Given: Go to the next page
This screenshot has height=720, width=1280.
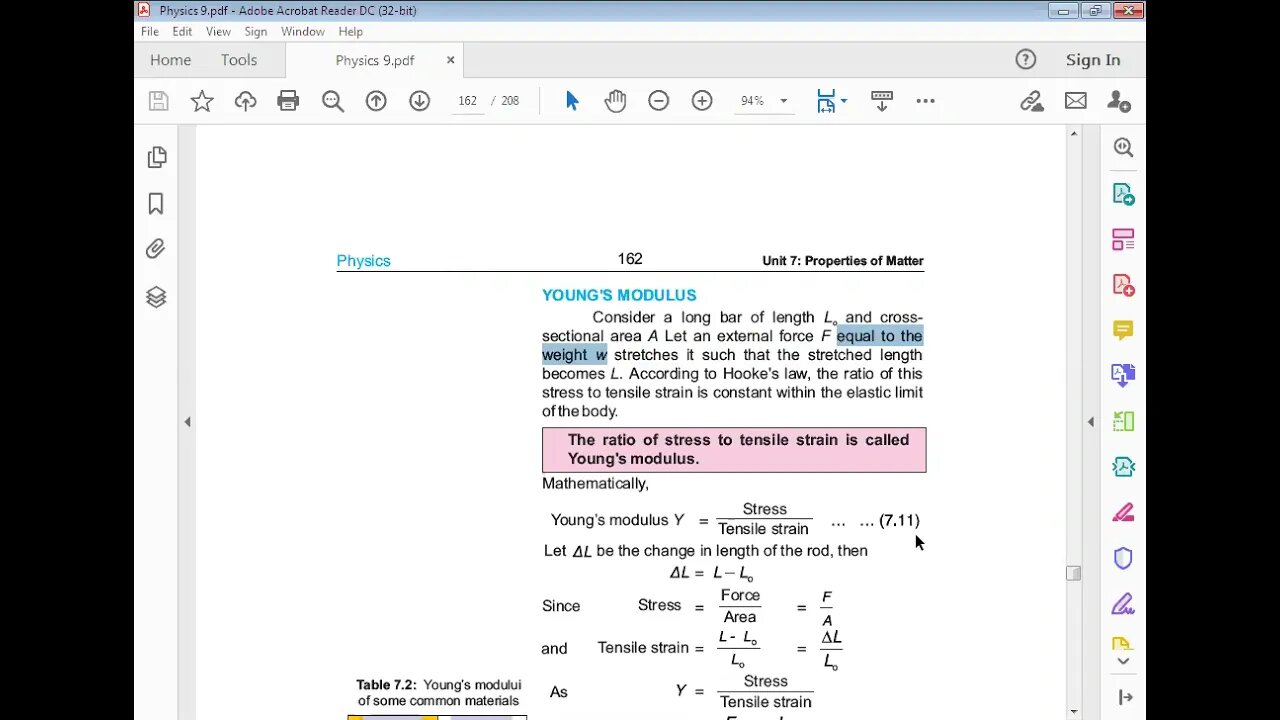Looking at the screenshot, I should coord(419,101).
